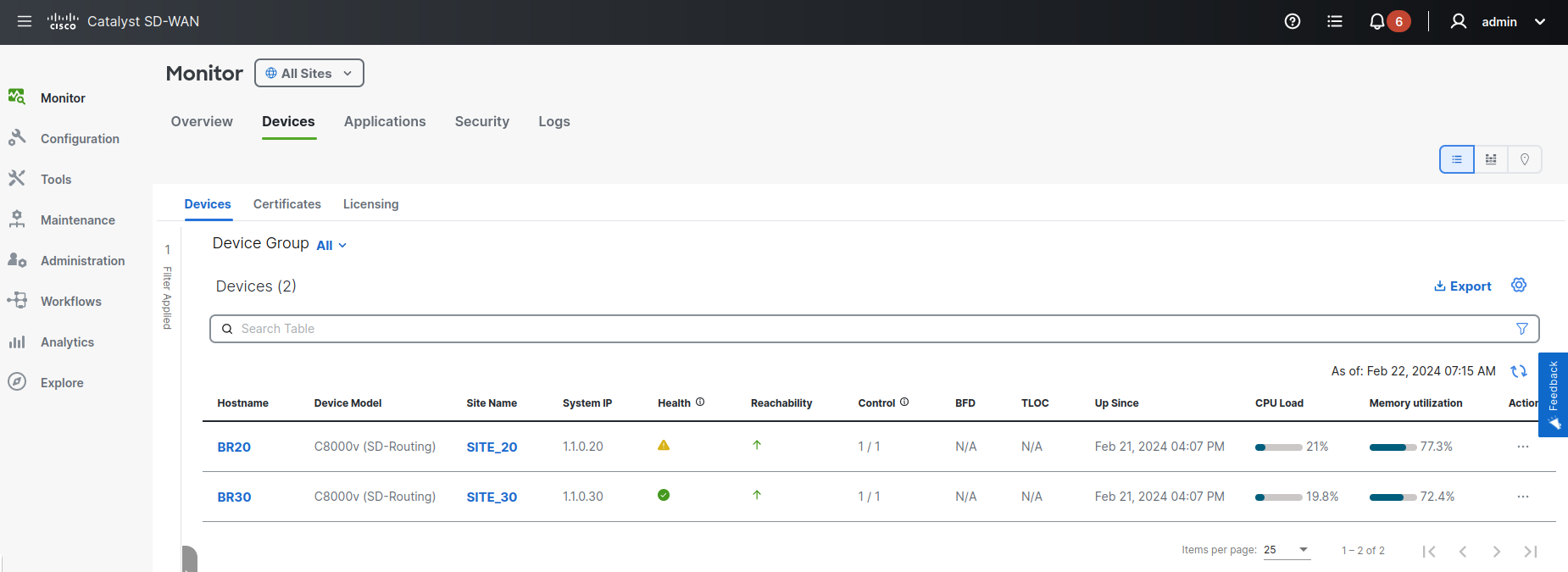Switch to map location view toggle
The height and width of the screenshot is (572, 1568).
point(1524,159)
